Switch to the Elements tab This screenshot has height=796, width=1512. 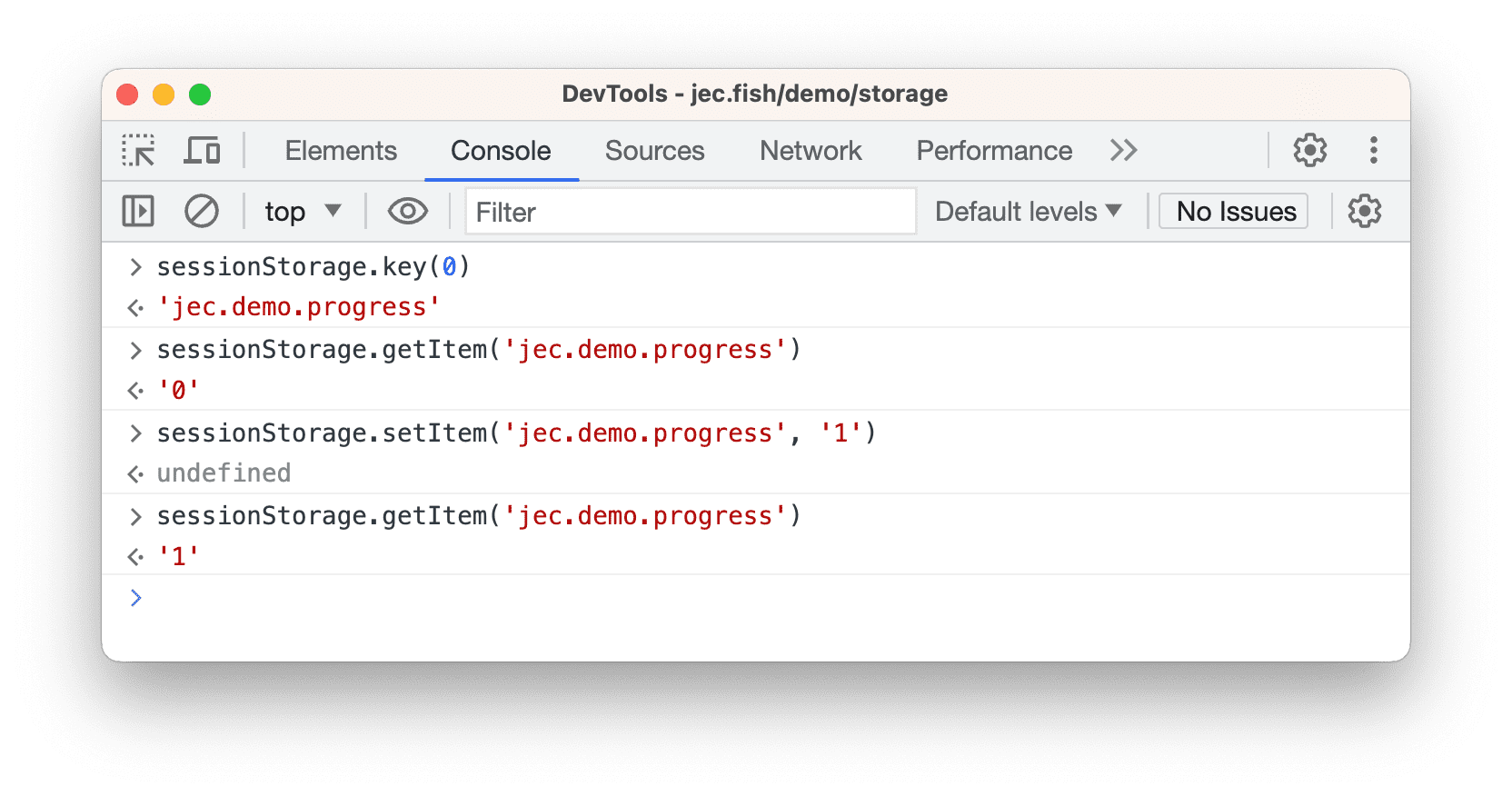[x=341, y=150]
